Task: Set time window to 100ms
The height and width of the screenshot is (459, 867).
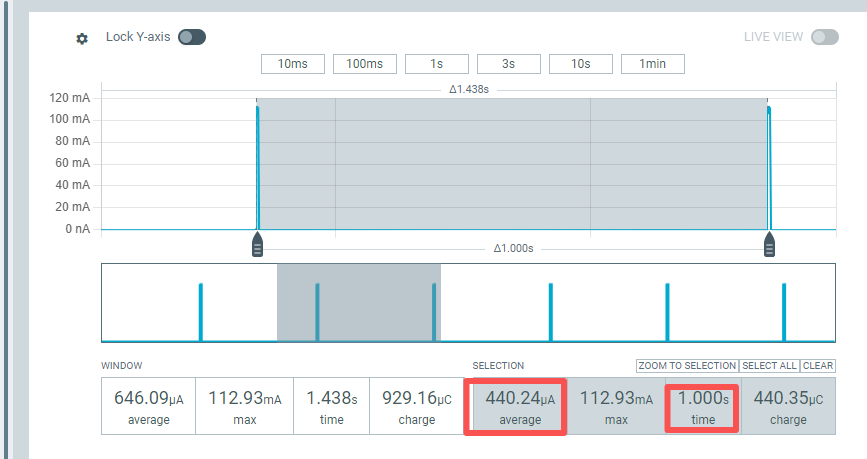Action: [x=364, y=64]
